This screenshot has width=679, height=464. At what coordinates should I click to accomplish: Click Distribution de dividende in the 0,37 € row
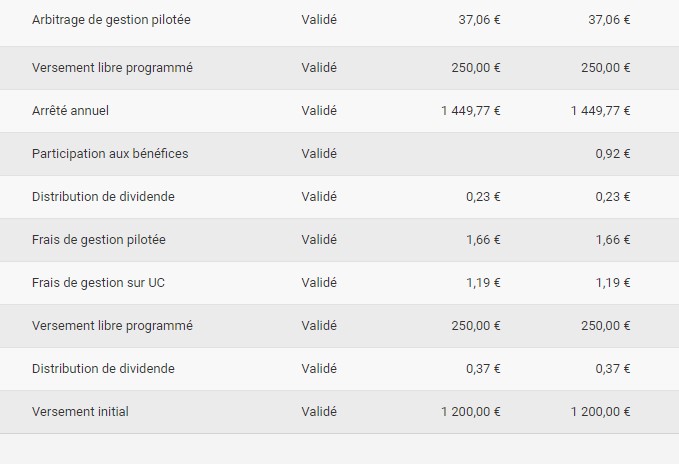click(103, 369)
